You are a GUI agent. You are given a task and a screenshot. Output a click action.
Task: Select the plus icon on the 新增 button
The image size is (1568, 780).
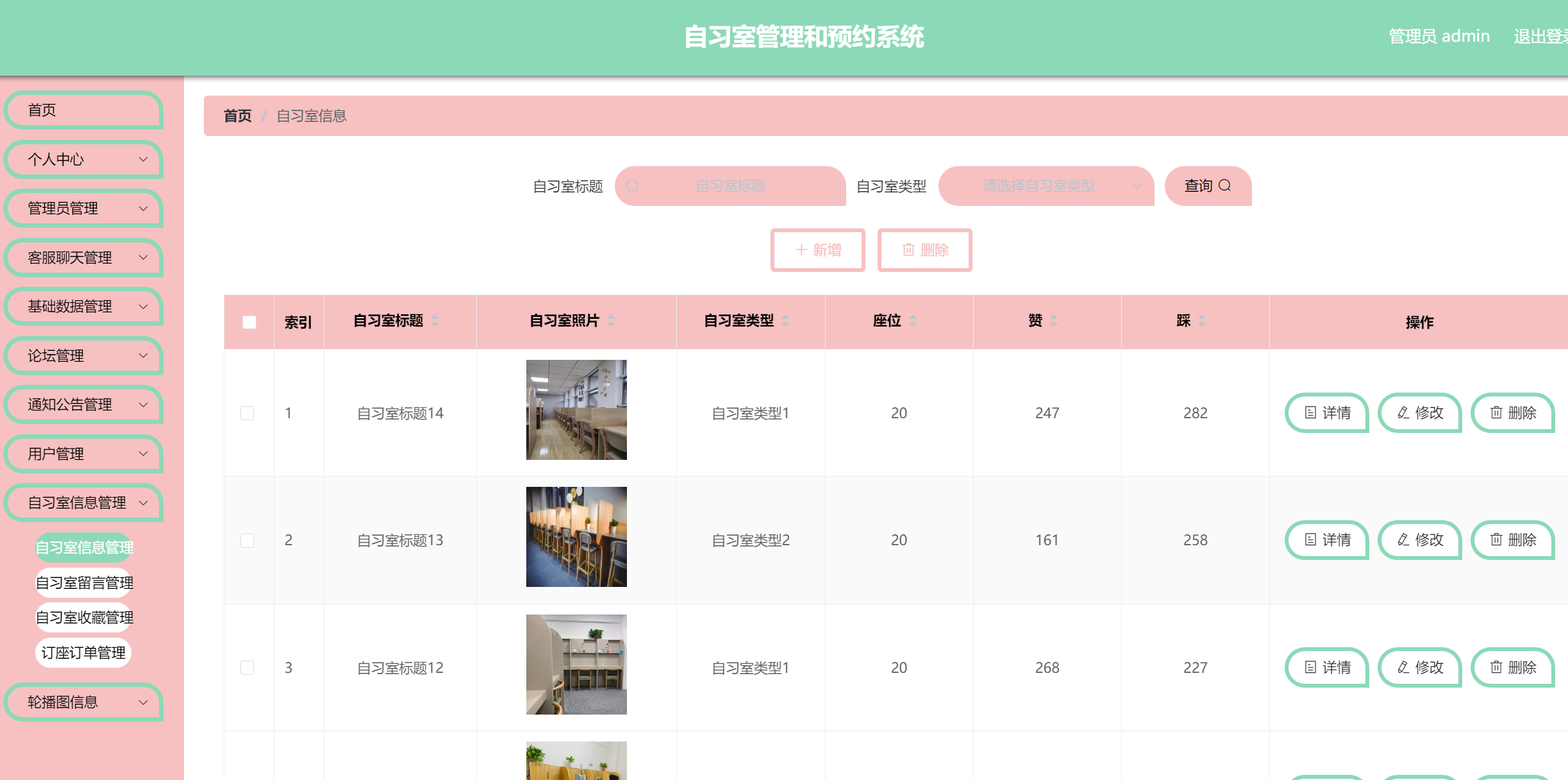pyautogui.click(x=801, y=250)
